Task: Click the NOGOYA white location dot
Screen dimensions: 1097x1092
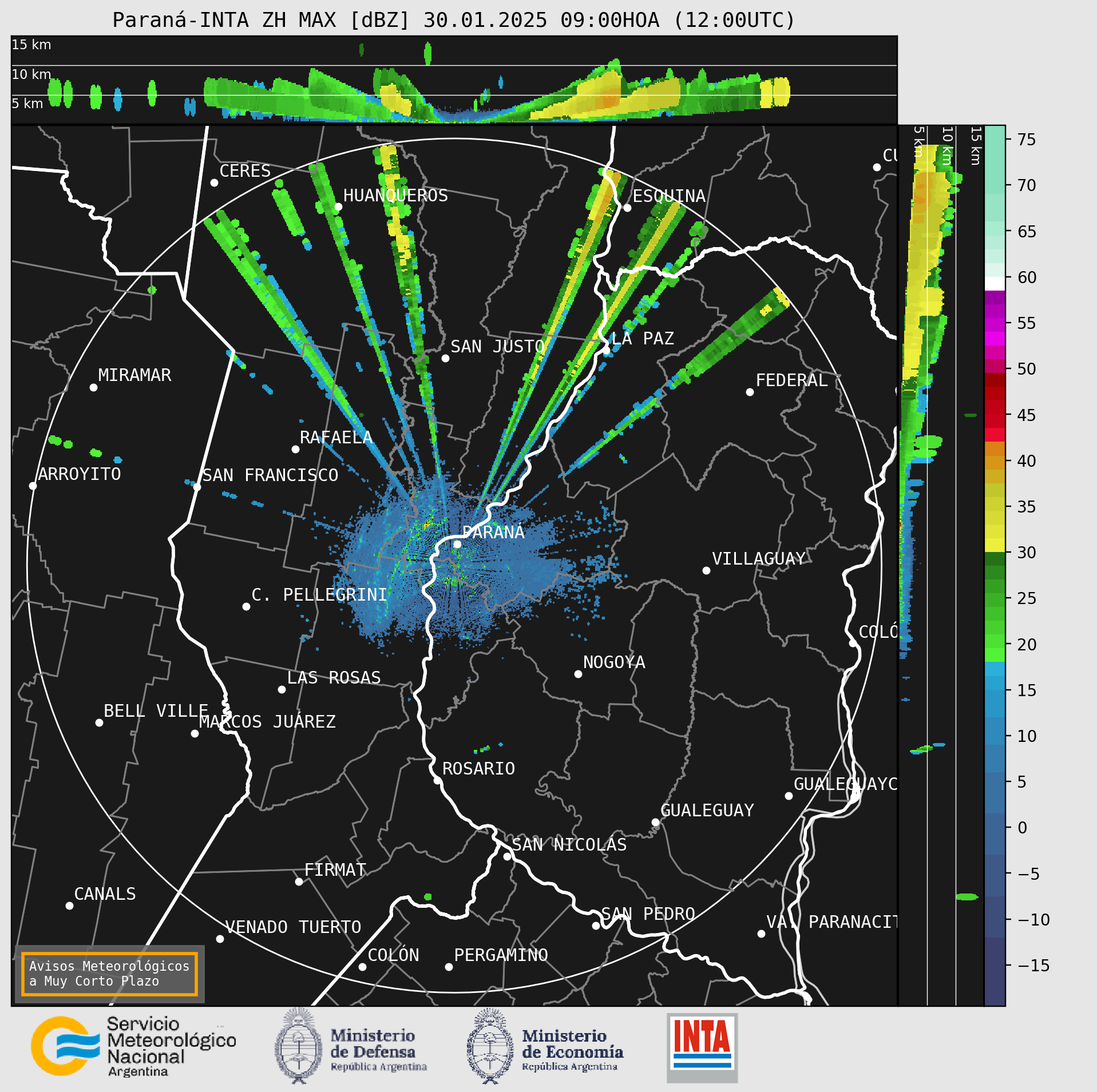Action: coord(578,674)
